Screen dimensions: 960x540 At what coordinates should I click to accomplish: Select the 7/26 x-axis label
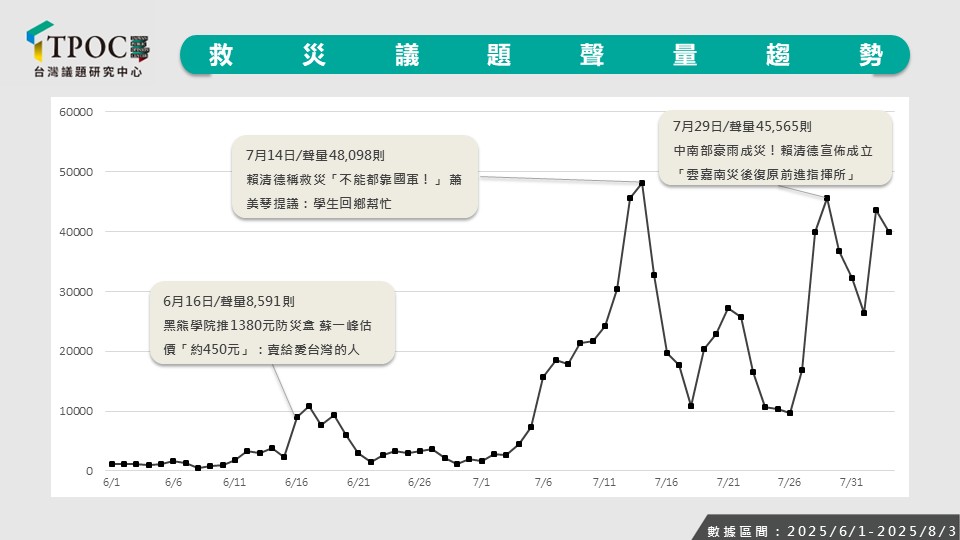pyautogui.click(x=790, y=482)
